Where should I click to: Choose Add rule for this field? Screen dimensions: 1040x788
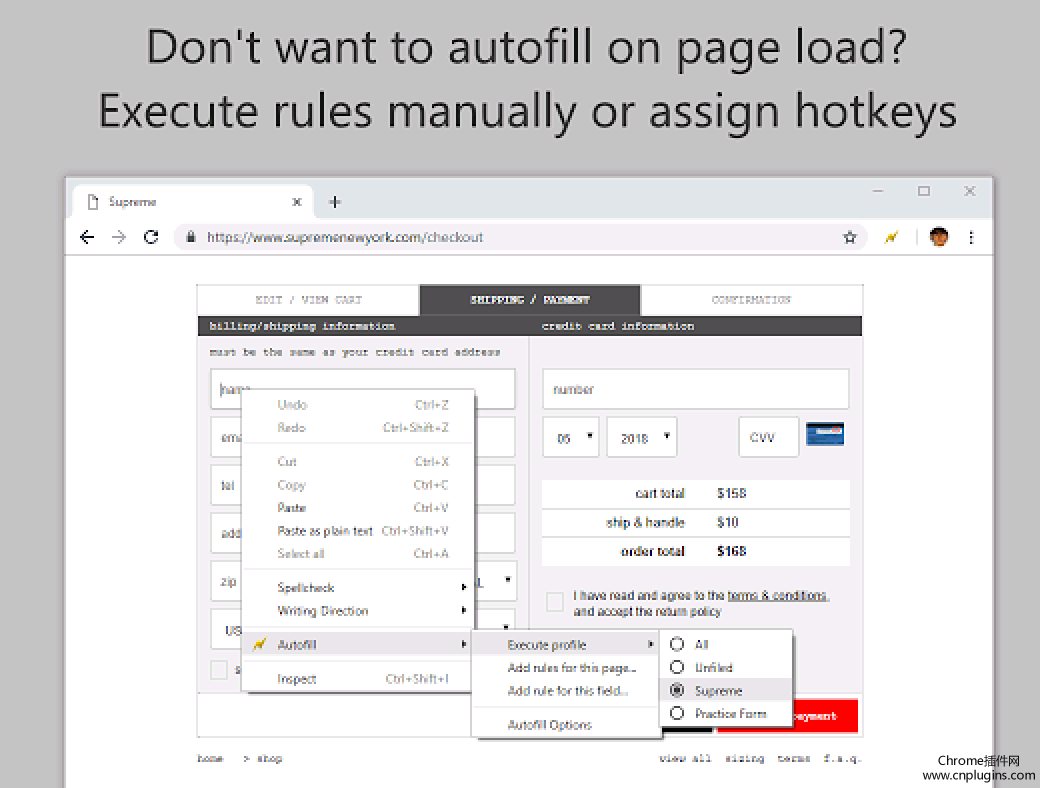pyautogui.click(x=566, y=691)
